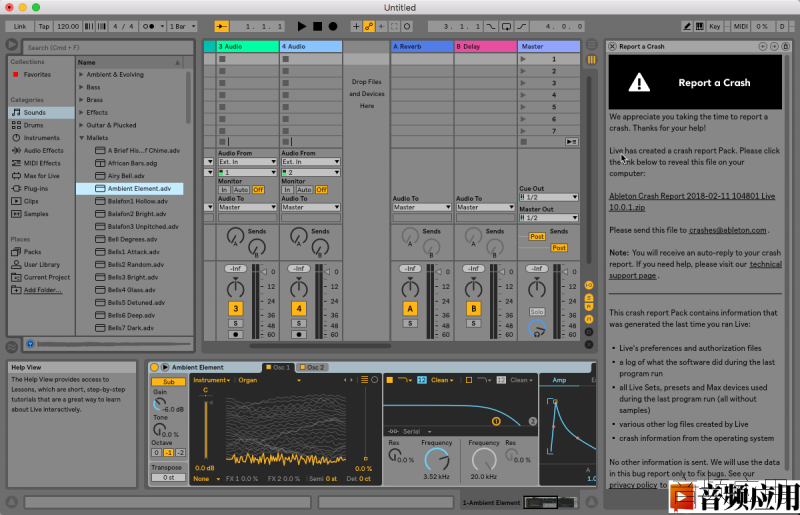This screenshot has width=800, height=515.
Task: Open the 1 Bar quantization dropdown
Action: 182,27
